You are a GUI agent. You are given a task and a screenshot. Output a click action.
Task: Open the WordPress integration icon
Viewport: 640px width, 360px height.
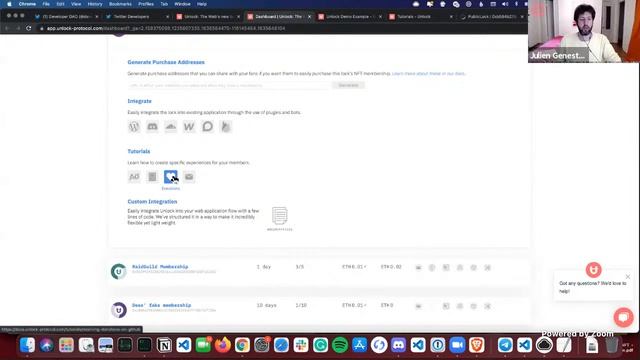coord(134,127)
